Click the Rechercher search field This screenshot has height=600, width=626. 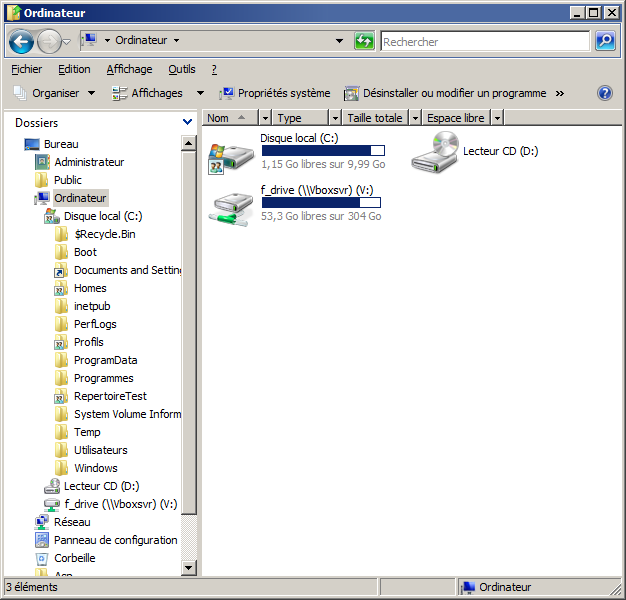485,42
